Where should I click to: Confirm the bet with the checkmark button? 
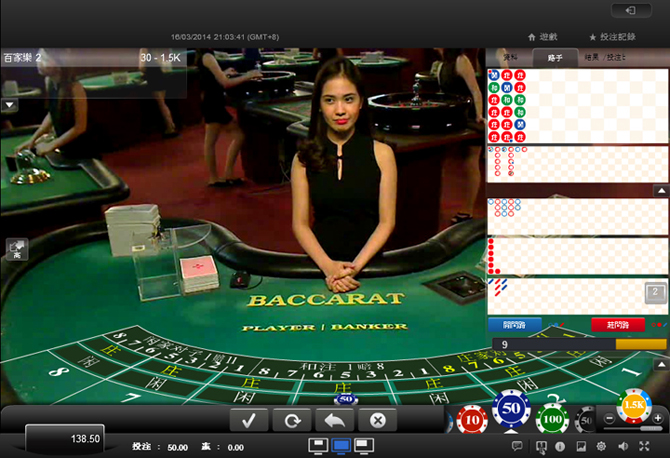(249, 420)
